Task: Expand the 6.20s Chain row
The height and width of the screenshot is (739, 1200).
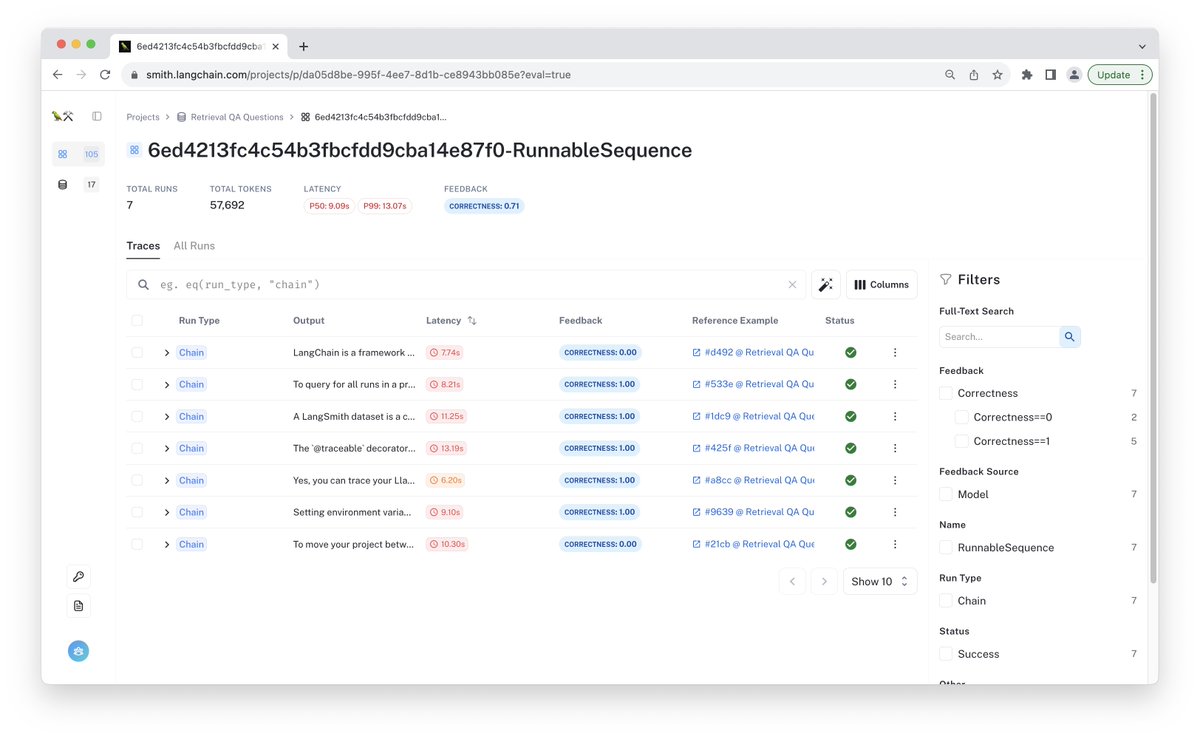Action: pyautogui.click(x=167, y=481)
